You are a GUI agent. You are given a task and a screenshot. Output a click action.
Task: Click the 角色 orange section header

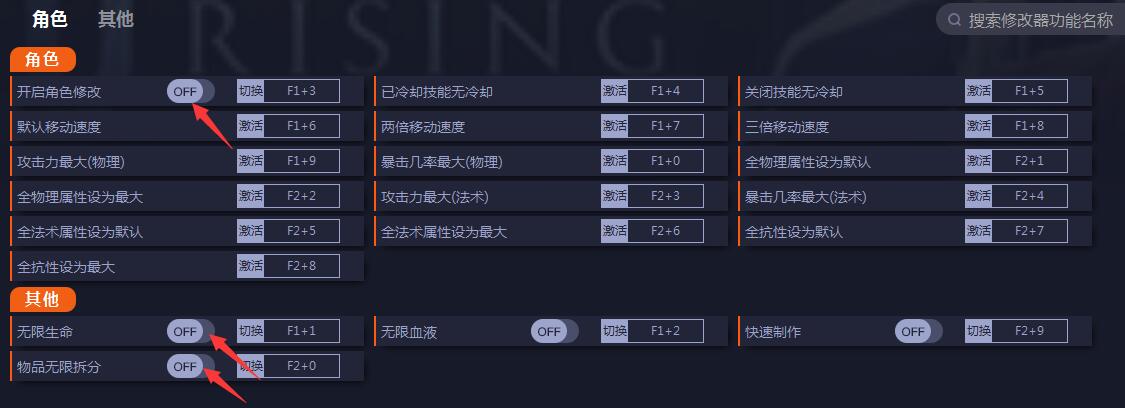pos(43,59)
